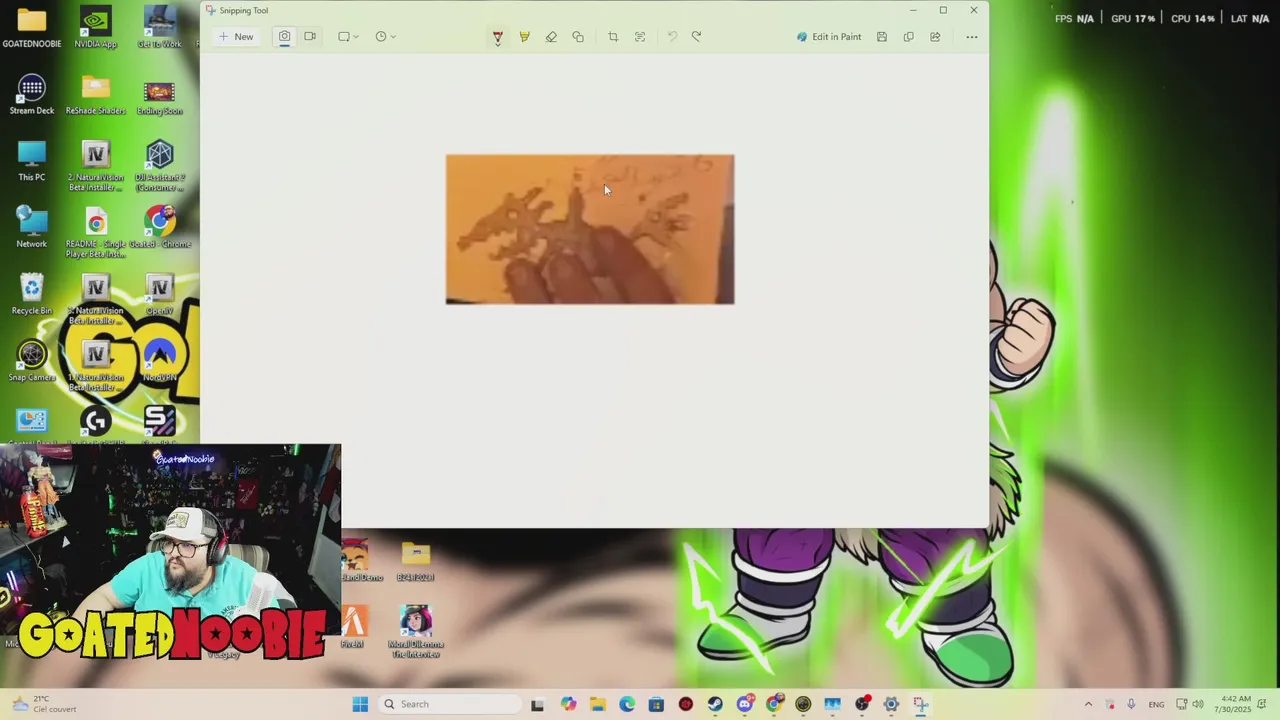Select the Eraser tool
The height and width of the screenshot is (720, 1280).
[551, 37]
